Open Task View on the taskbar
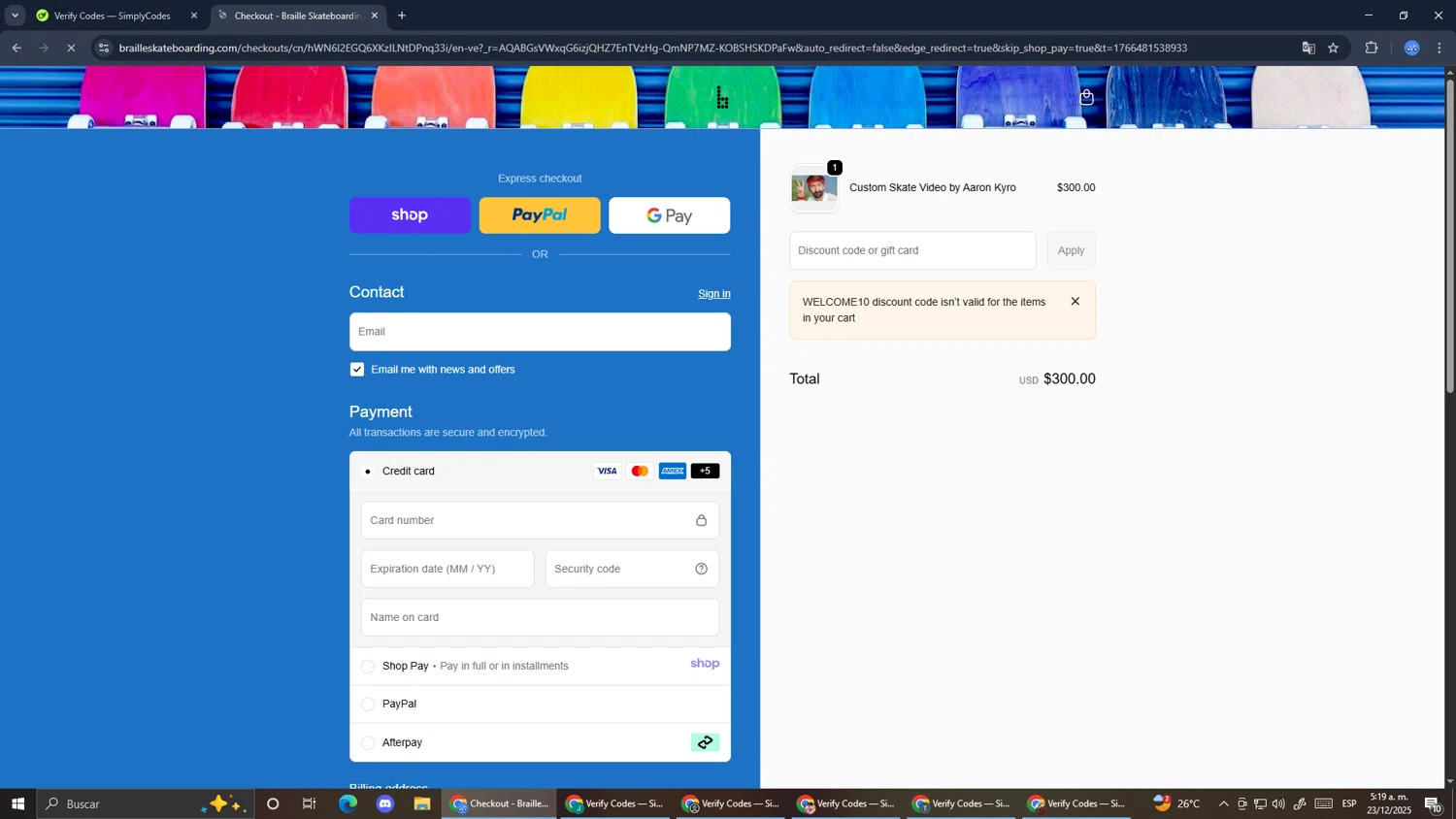Image resolution: width=1456 pixels, height=819 pixels. [x=310, y=803]
